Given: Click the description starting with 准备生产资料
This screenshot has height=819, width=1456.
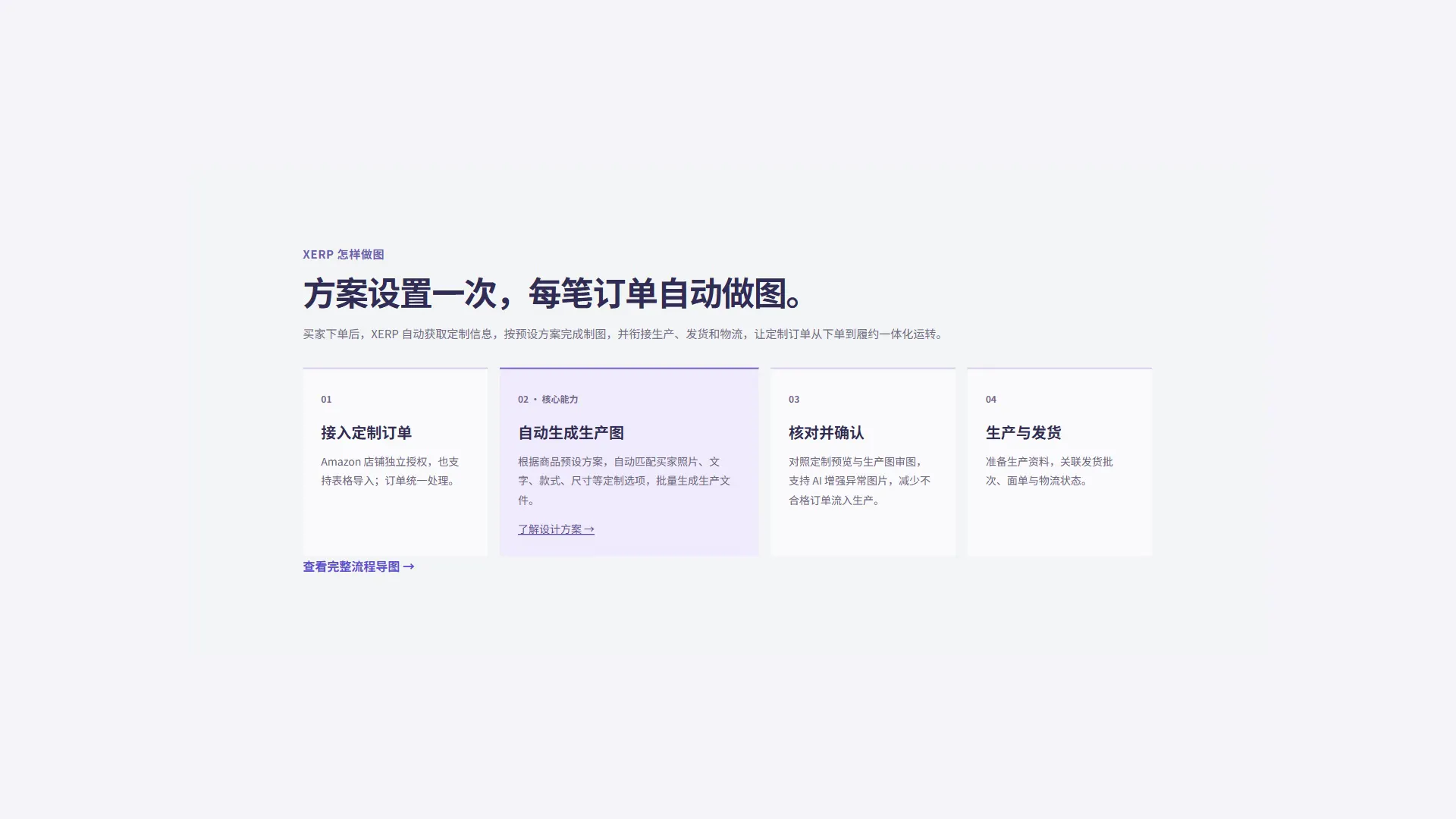Looking at the screenshot, I should point(1050,471).
